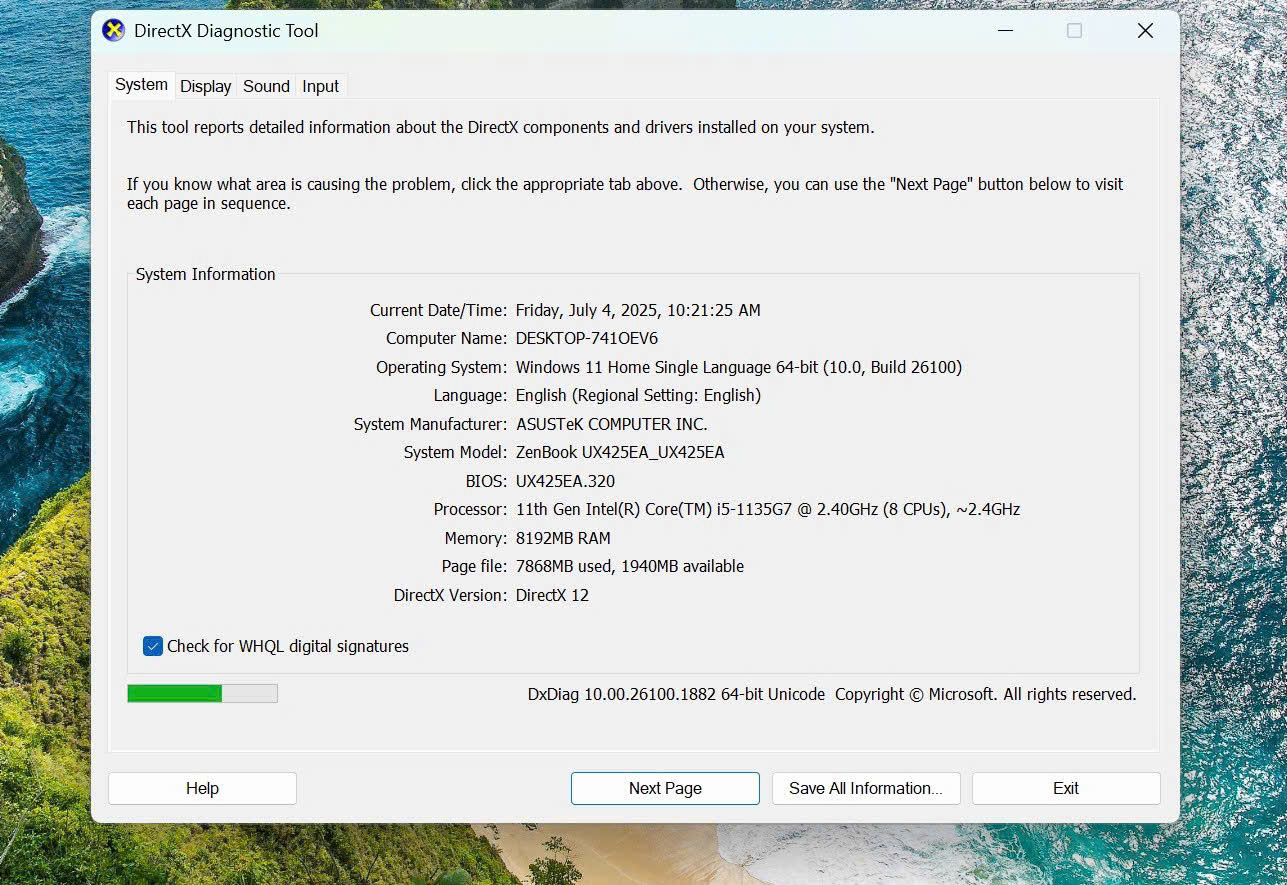Click the System Model: field label
The image size is (1287, 885).
tap(455, 452)
